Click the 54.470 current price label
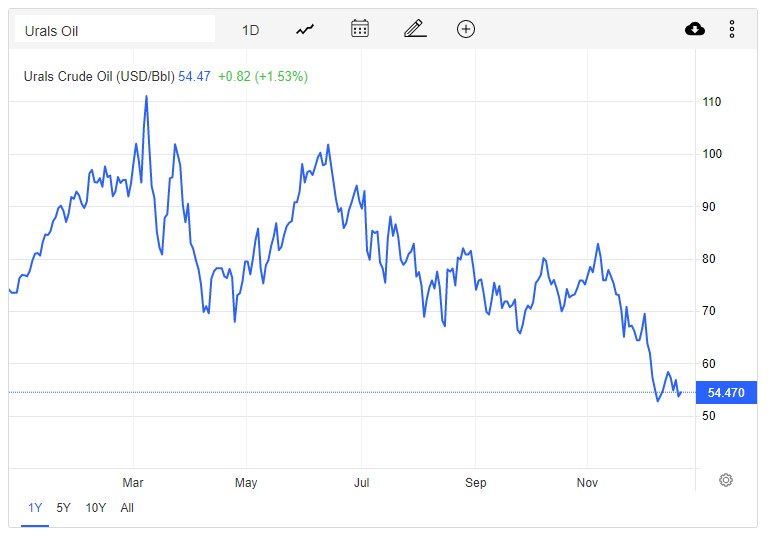This screenshot has width=773, height=542. 727,393
